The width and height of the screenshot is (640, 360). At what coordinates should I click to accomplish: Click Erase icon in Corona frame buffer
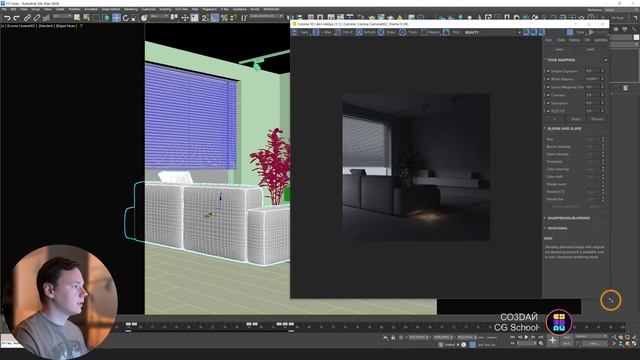click(381, 32)
